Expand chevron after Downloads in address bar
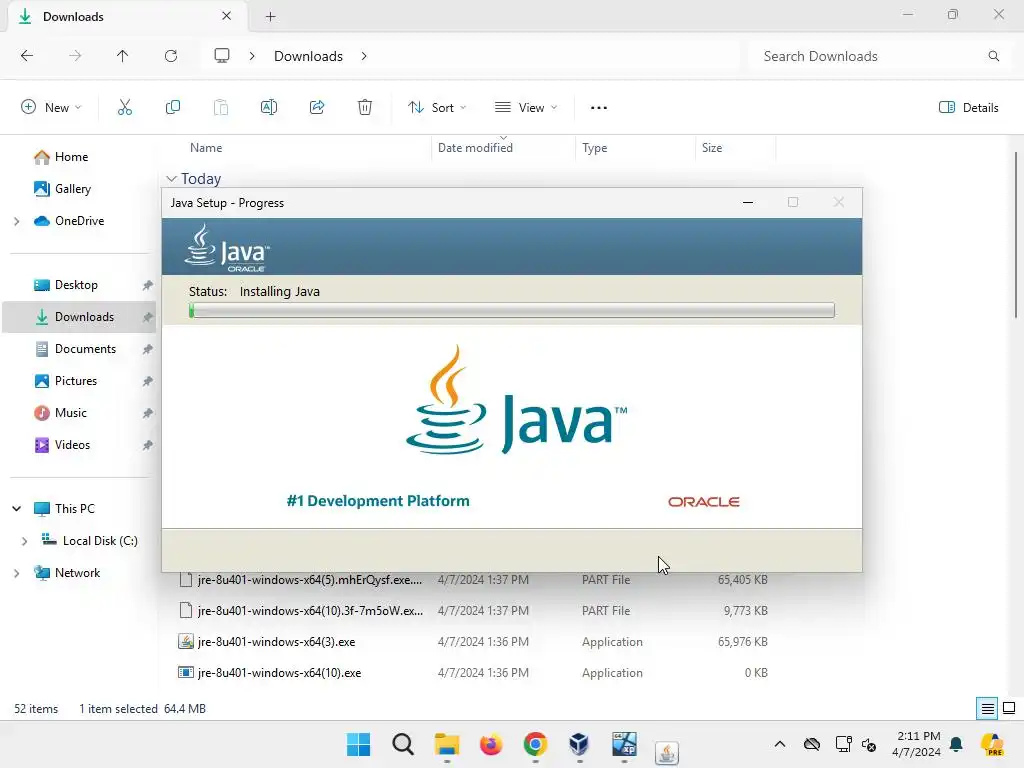Viewport: 1024px width, 768px height. 364,56
